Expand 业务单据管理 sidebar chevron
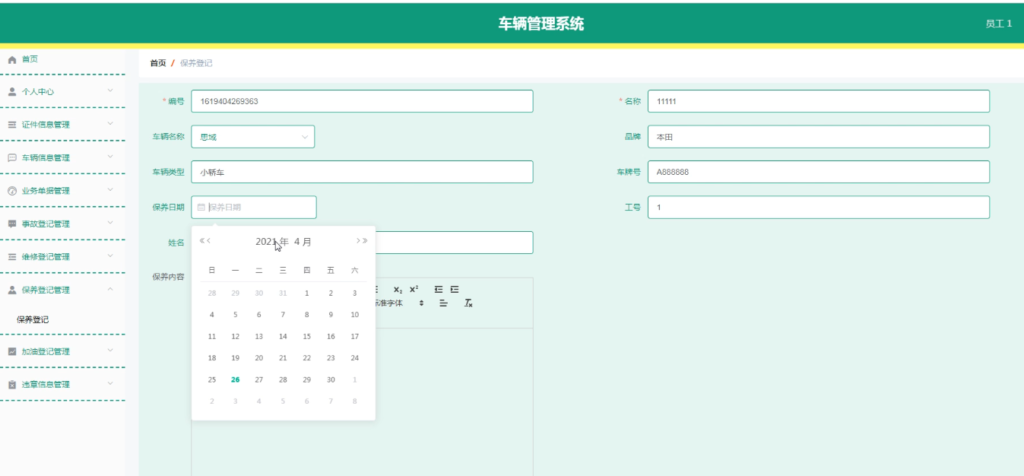Image resolution: width=1024 pixels, height=476 pixels. (110, 190)
